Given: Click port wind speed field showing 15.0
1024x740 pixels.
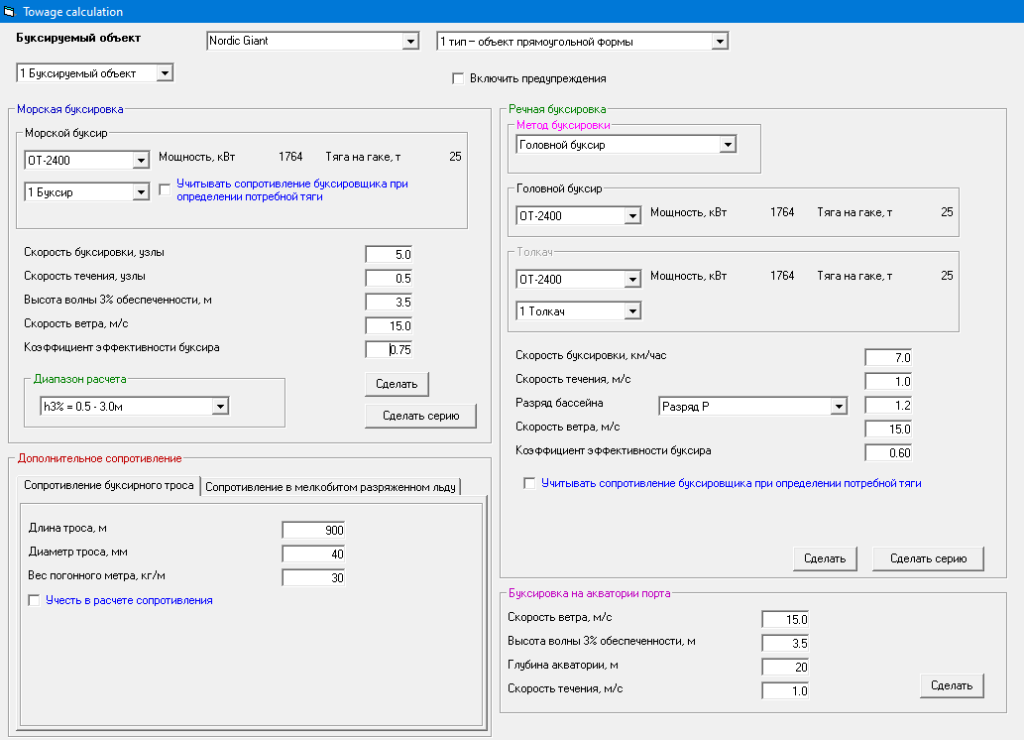Looking at the screenshot, I should [785, 619].
